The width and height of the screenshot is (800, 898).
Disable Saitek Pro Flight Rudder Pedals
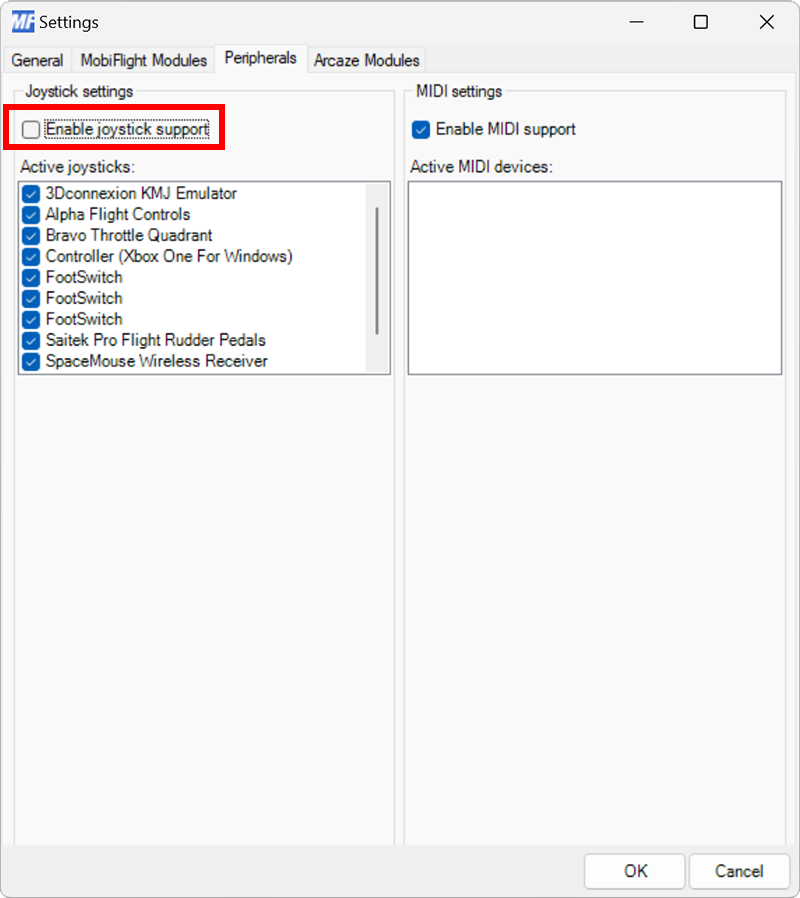pos(30,340)
